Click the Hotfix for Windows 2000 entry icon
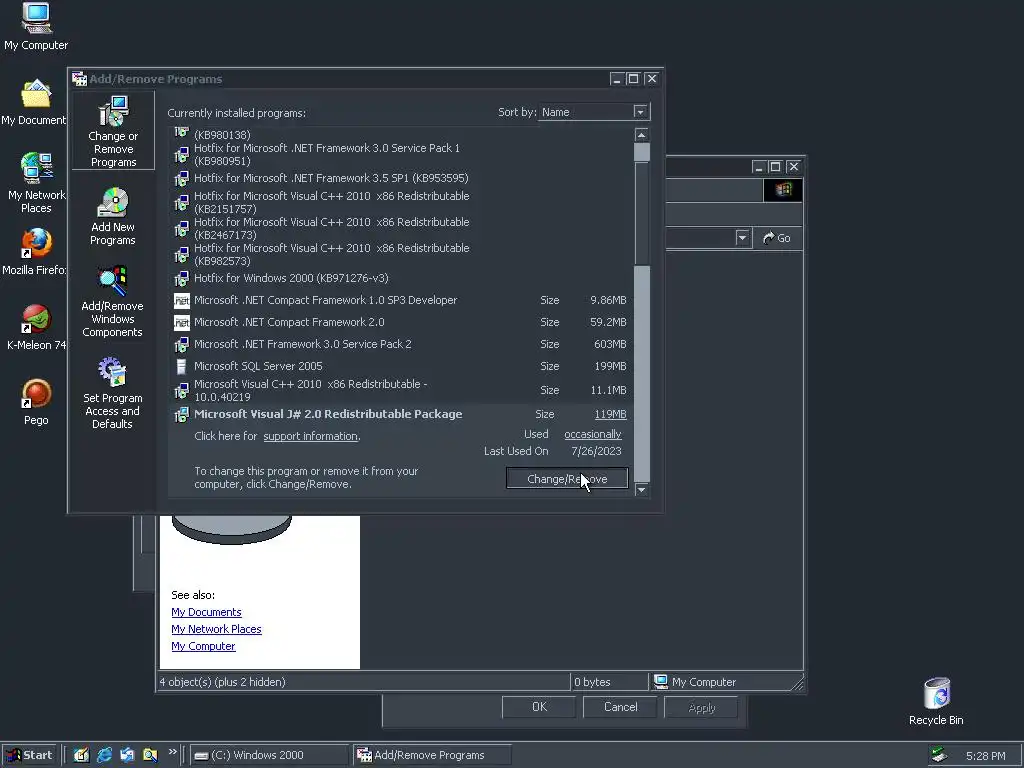The width and height of the screenshot is (1024, 768). [x=182, y=279]
